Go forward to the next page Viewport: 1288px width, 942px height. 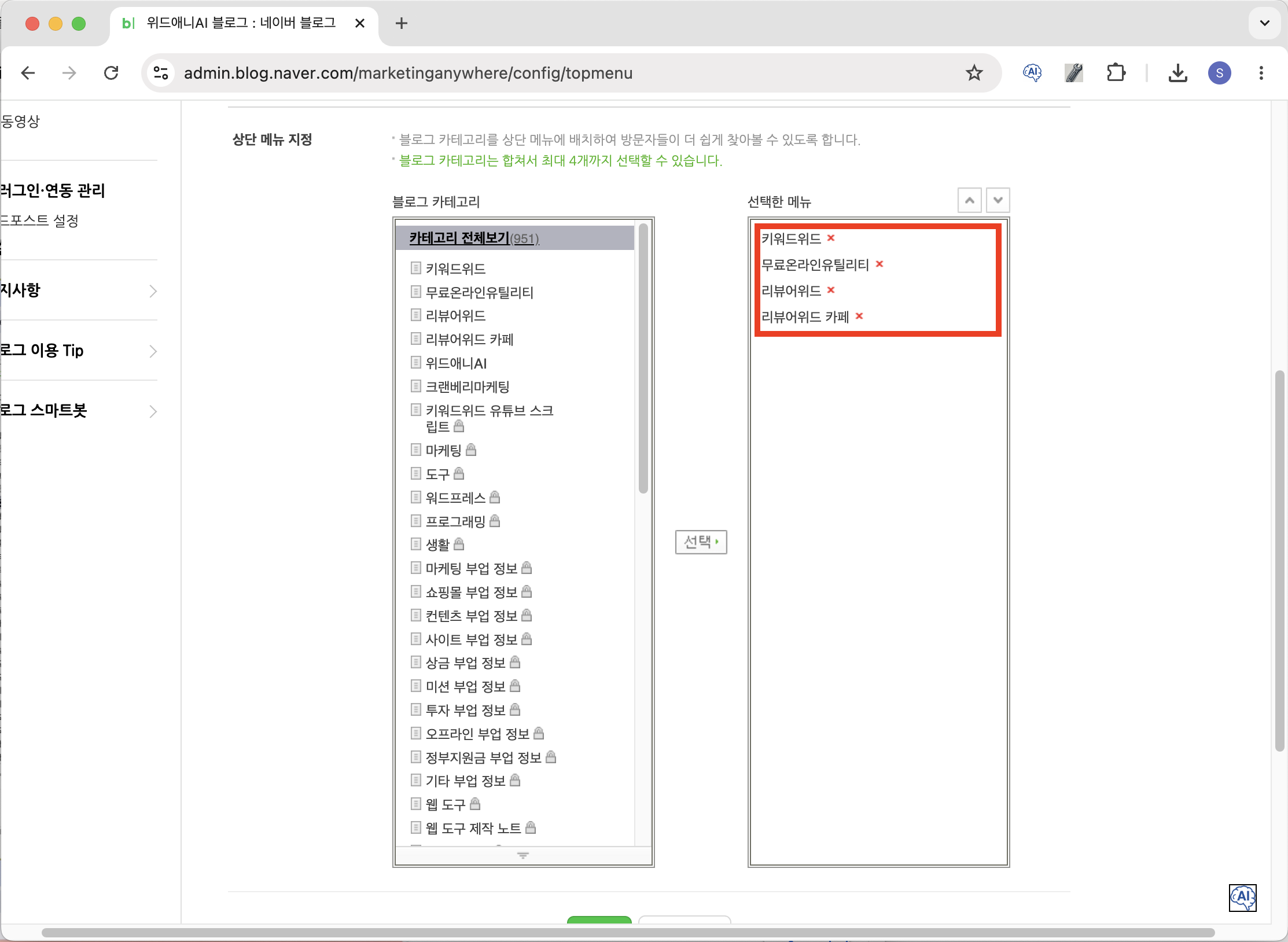pyautogui.click(x=69, y=73)
